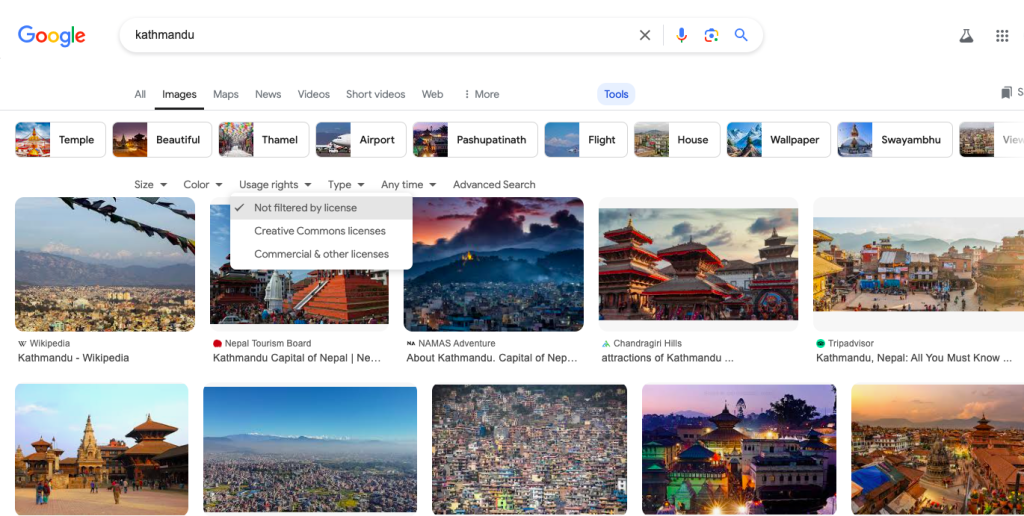Screen dimensions: 1024x516
Task: Open 'attractions of Kathmandu ...' result title
Action: pyautogui.click(x=667, y=358)
